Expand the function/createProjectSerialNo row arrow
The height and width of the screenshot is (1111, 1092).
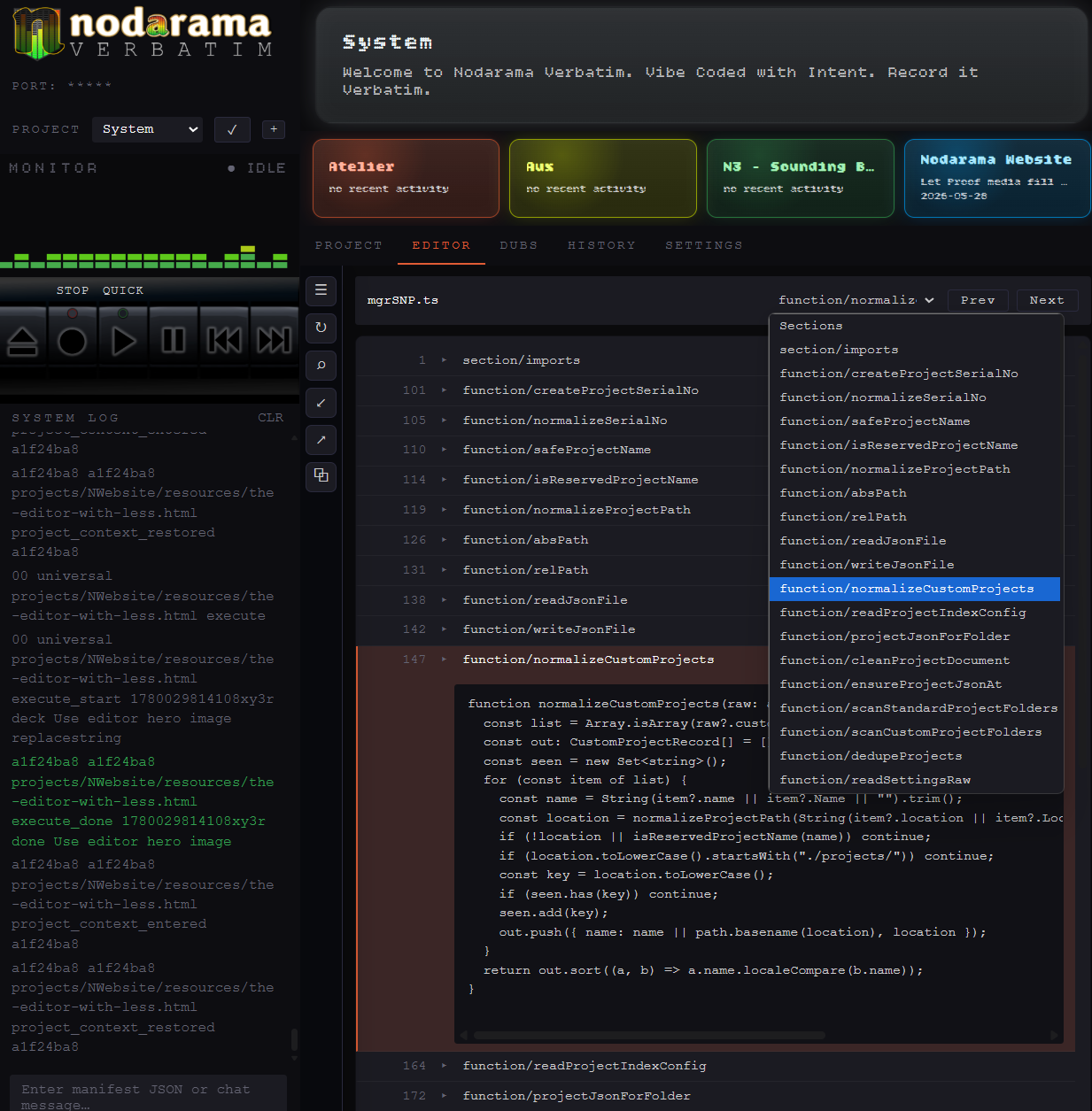coord(444,390)
